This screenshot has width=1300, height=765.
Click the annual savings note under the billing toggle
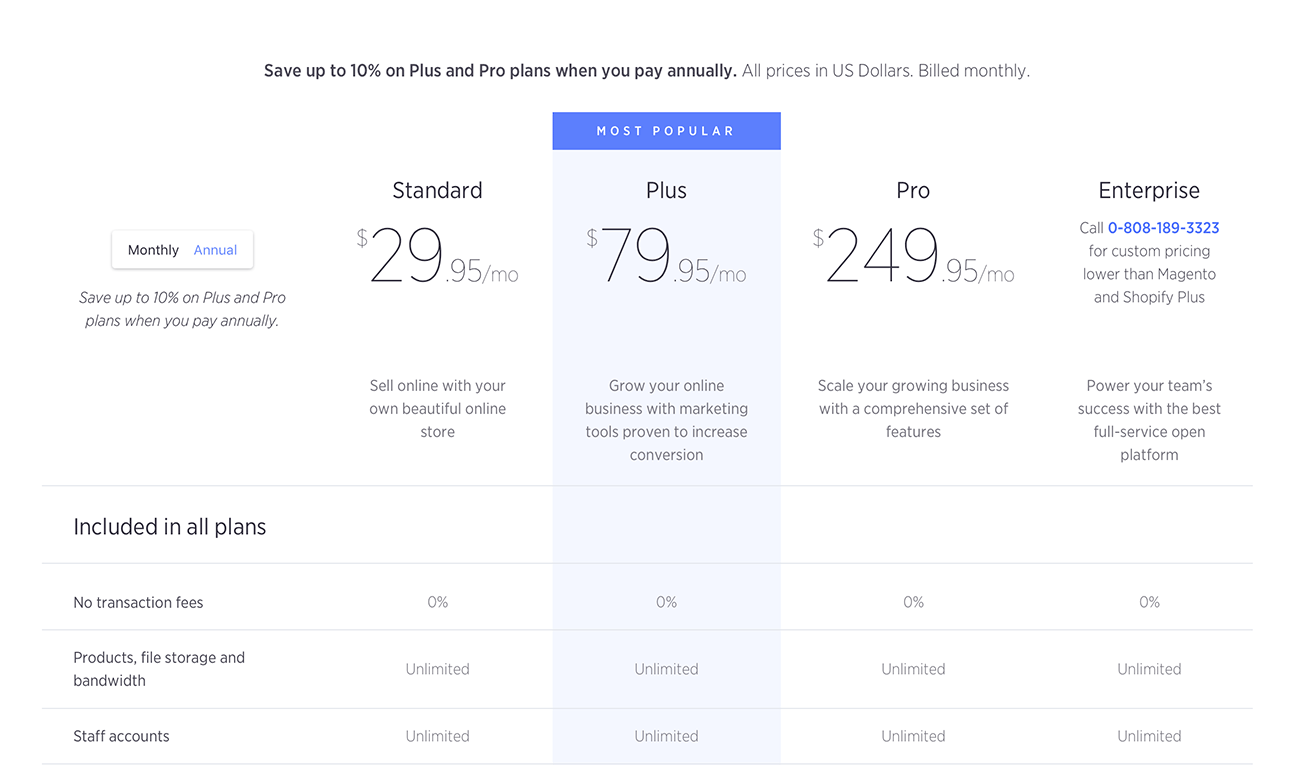(182, 309)
